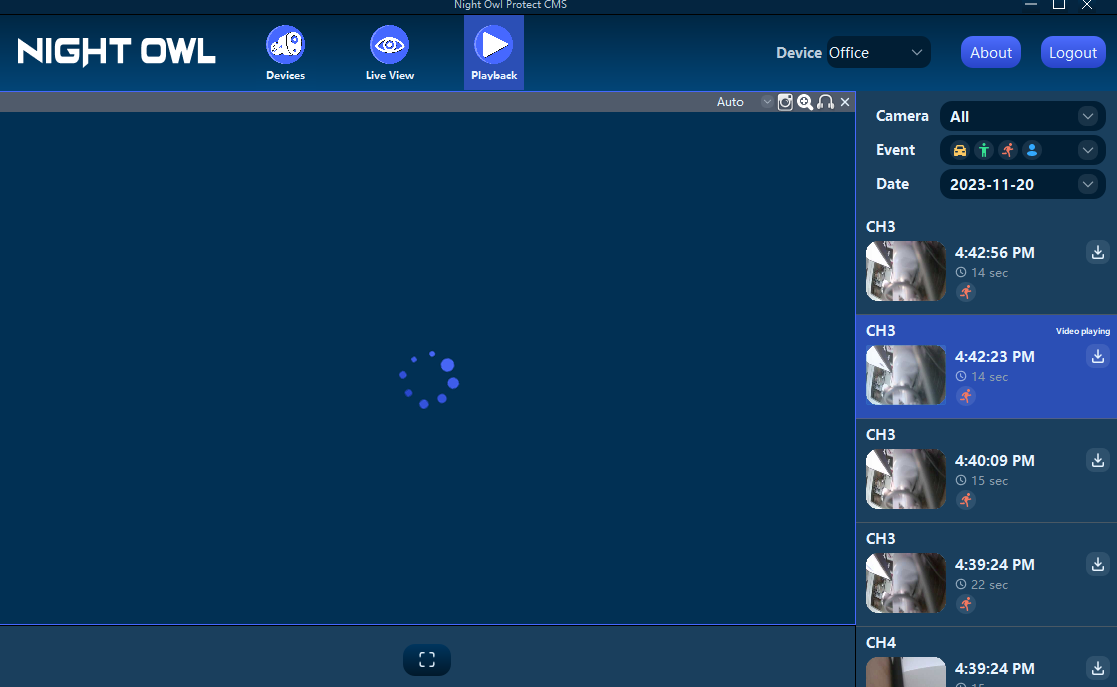Switch to the Live View tab
This screenshot has height=687, width=1117.
pyautogui.click(x=389, y=52)
